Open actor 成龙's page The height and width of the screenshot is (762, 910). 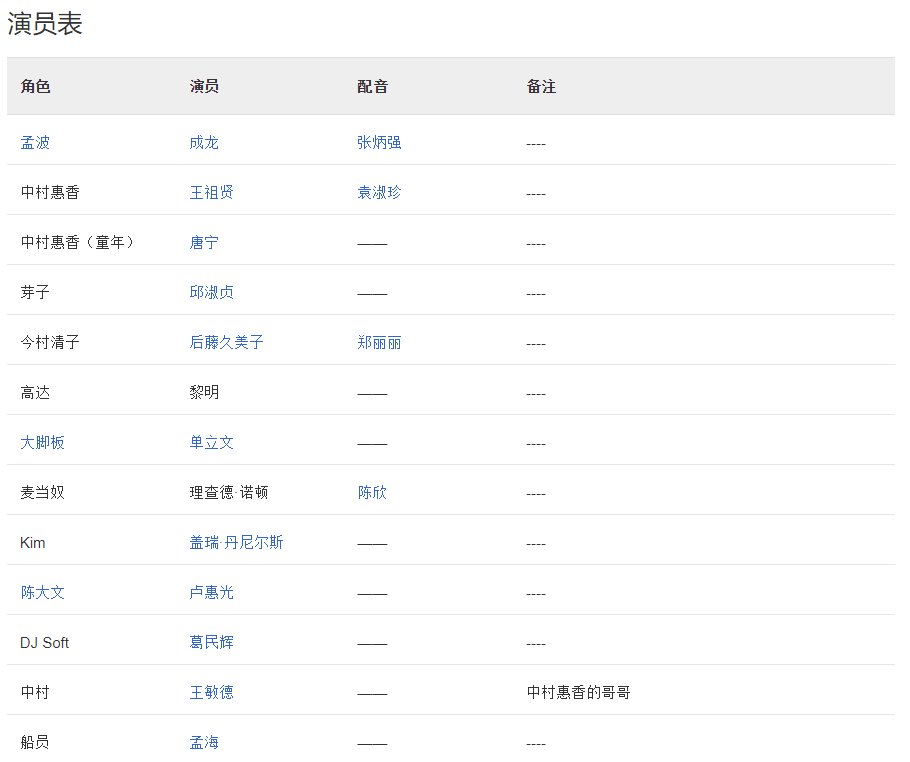[204, 142]
